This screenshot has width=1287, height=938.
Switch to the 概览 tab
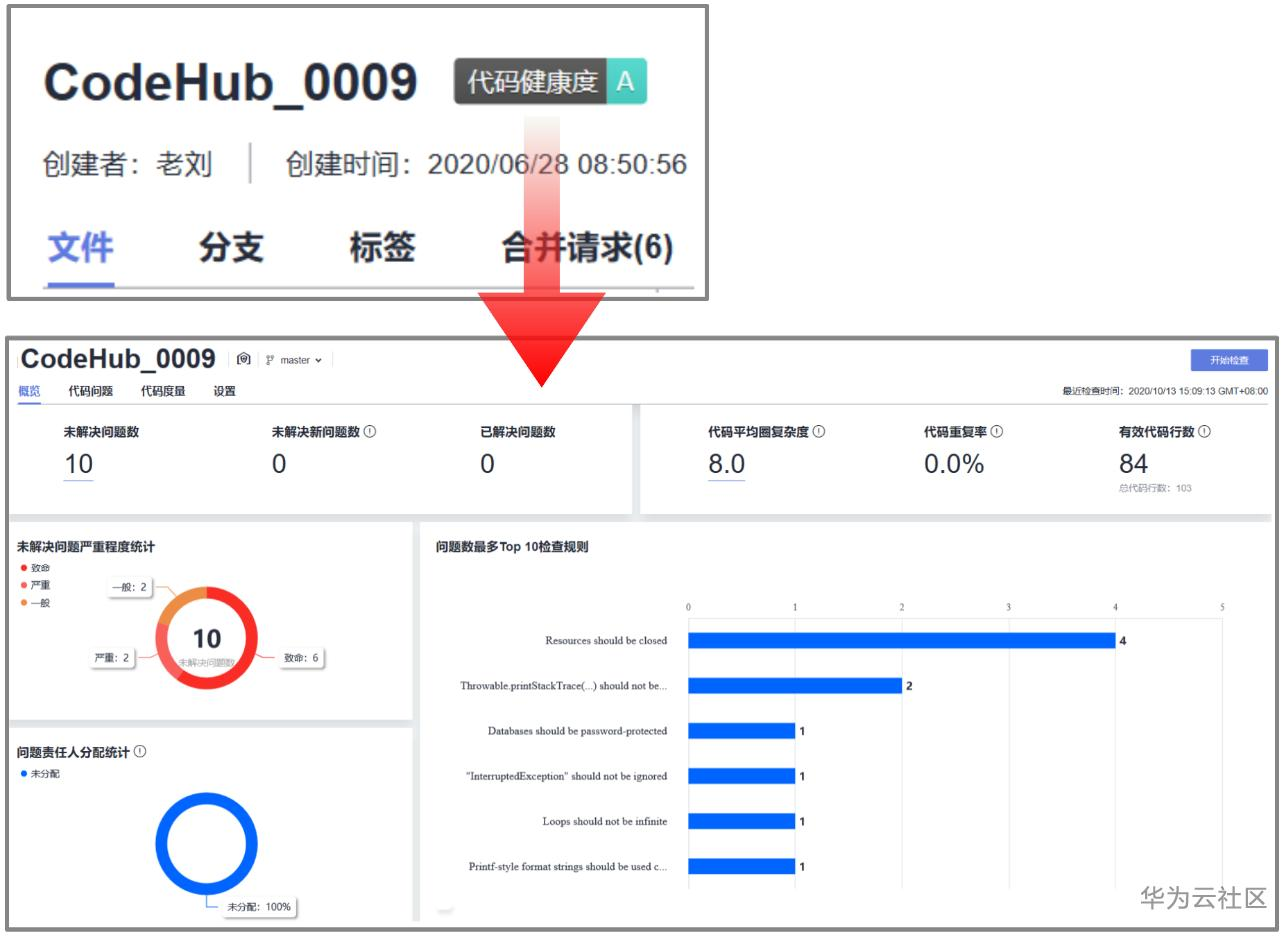(x=29, y=391)
